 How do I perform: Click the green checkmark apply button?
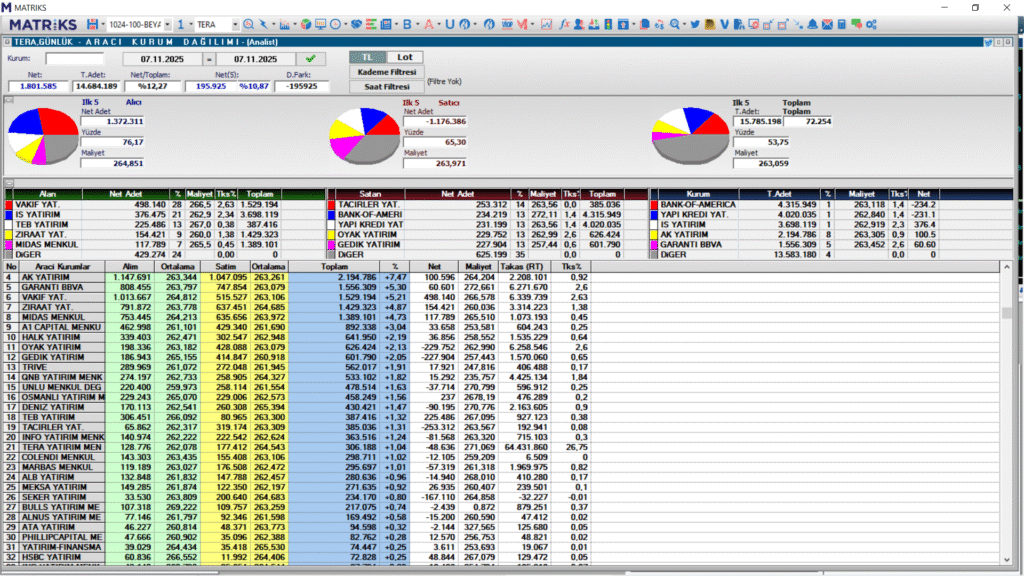pos(311,59)
